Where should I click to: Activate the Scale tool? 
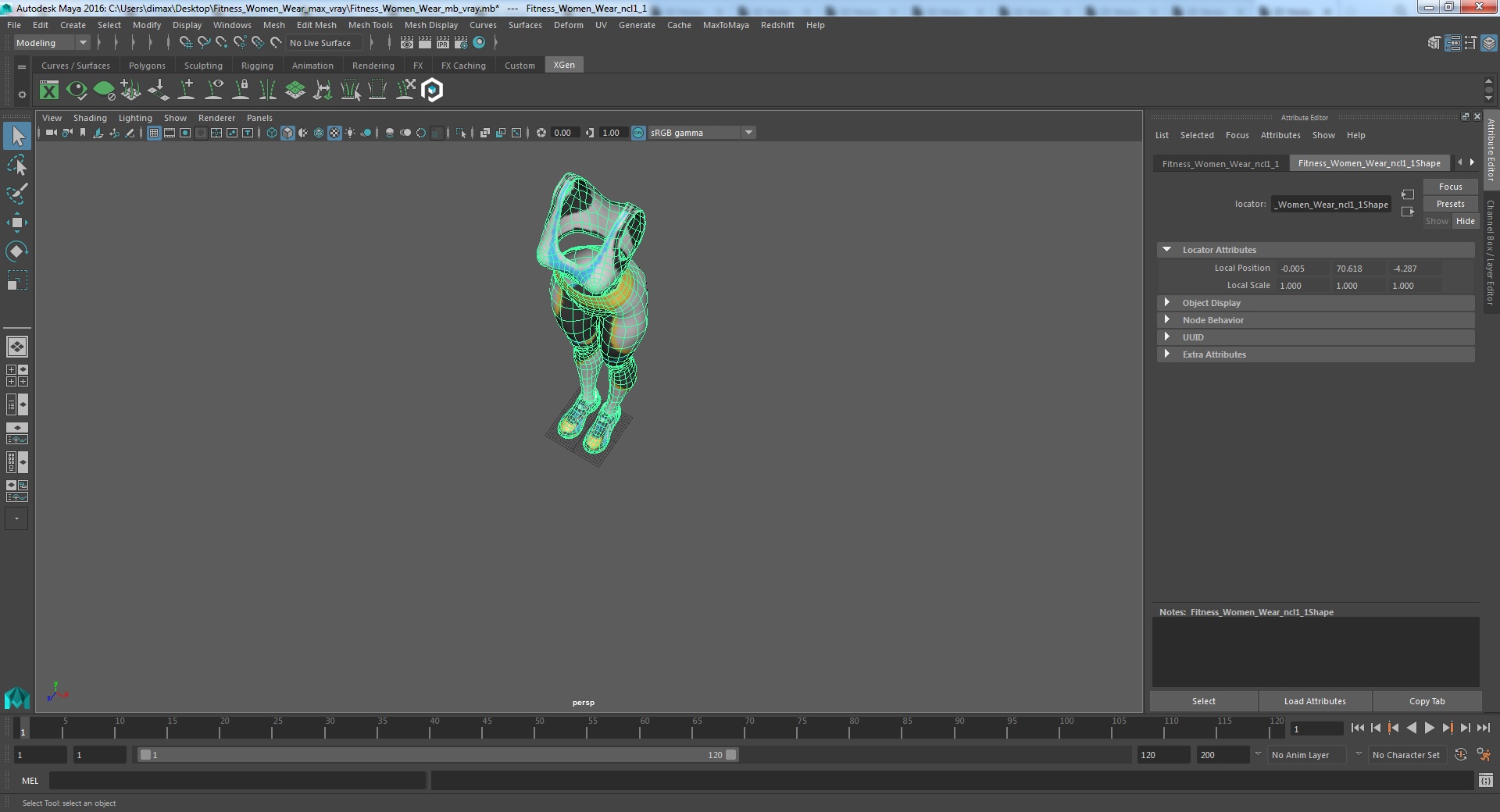[x=17, y=280]
